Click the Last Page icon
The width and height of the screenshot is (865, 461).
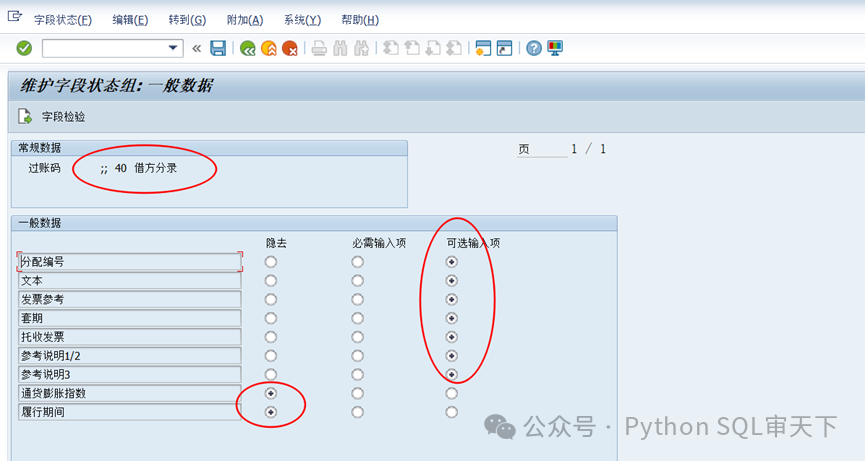point(454,49)
